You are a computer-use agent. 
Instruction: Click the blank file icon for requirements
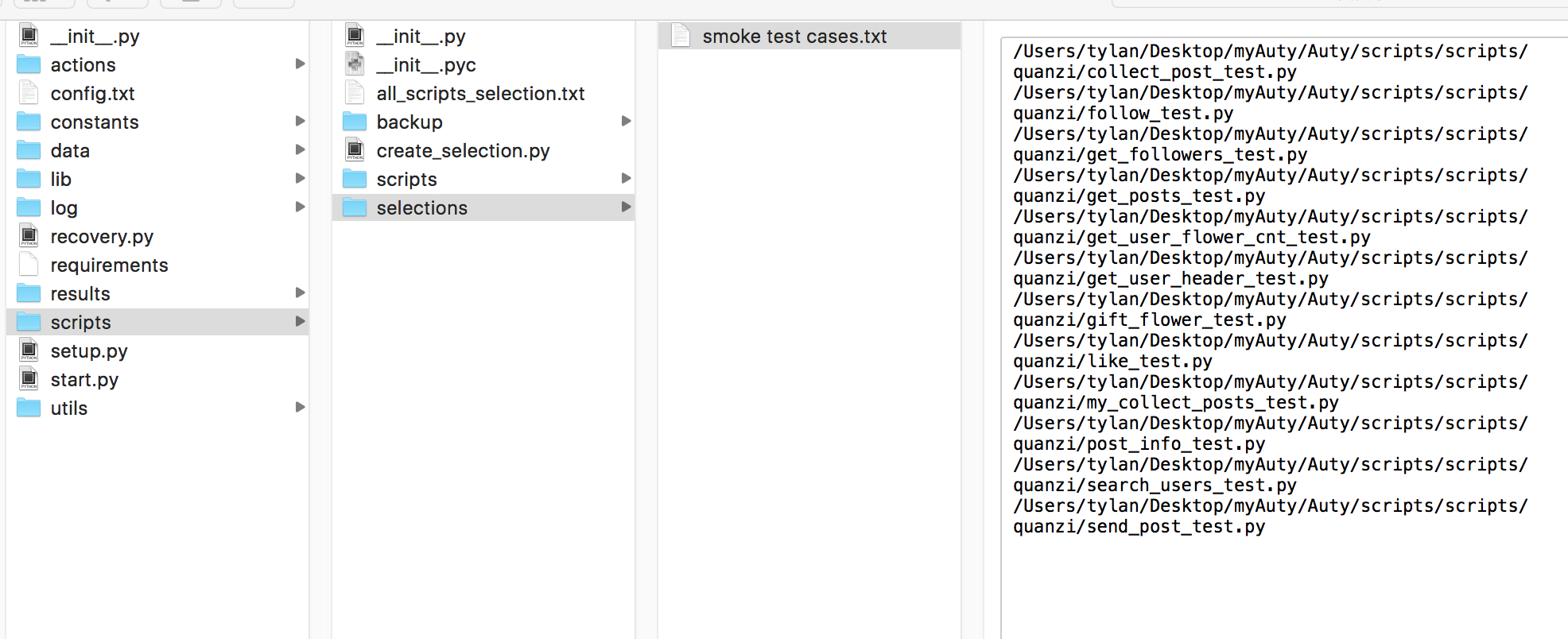click(x=29, y=265)
